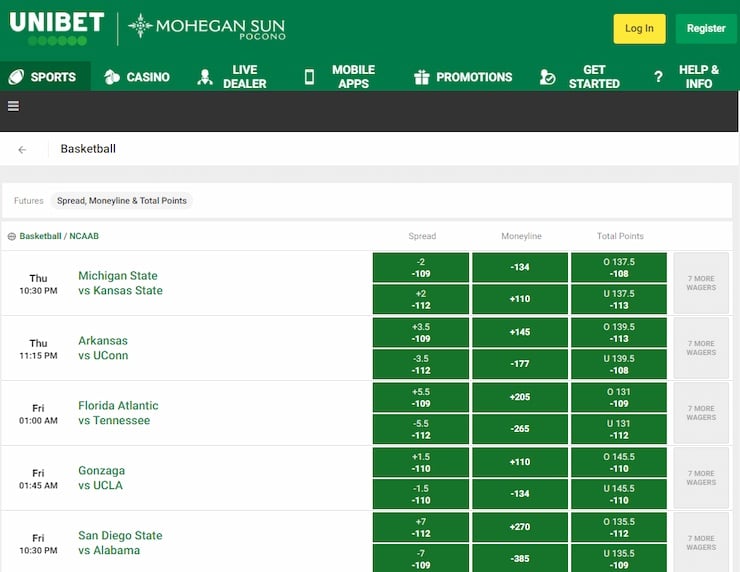Image resolution: width=740 pixels, height=572 pixels.
Task: Select Florida Atlantic moneyline +205
Action: pyautogui.click(x=520, y=397)
